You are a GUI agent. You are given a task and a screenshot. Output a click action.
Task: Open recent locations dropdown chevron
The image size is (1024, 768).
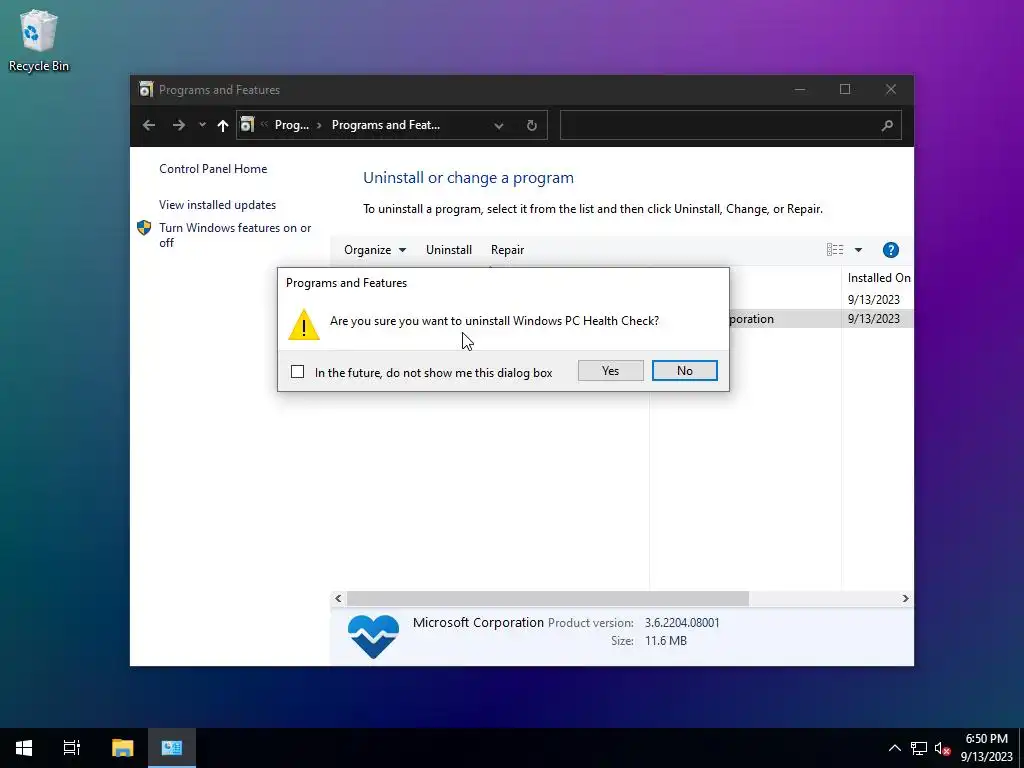[x=202, y=125]
